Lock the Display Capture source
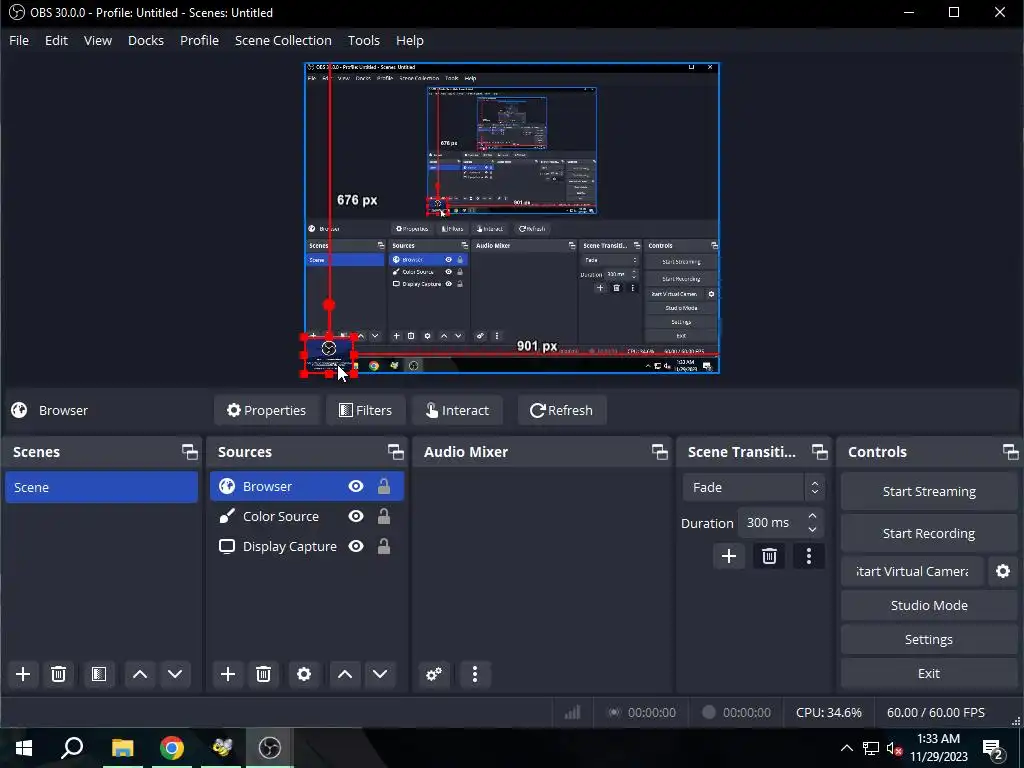 point(384,547)
